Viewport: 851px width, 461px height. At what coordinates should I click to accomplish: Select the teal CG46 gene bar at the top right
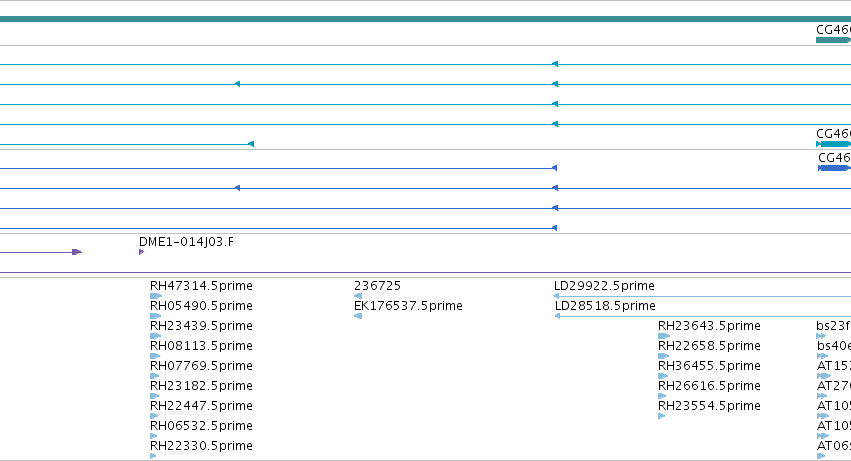pyautogui.click(x=833, y=40)
